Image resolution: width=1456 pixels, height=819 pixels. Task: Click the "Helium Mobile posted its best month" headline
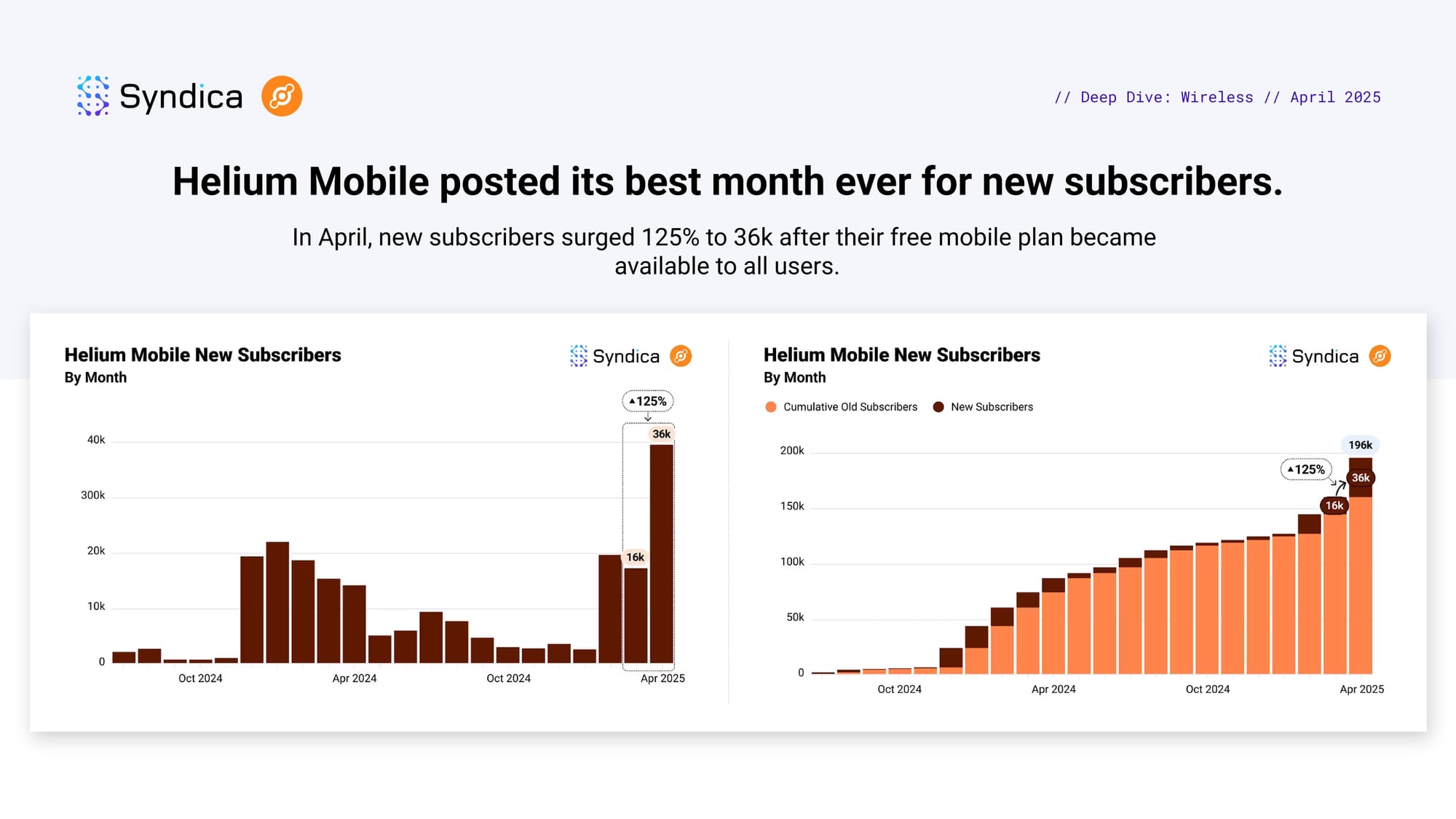(727, 181)
